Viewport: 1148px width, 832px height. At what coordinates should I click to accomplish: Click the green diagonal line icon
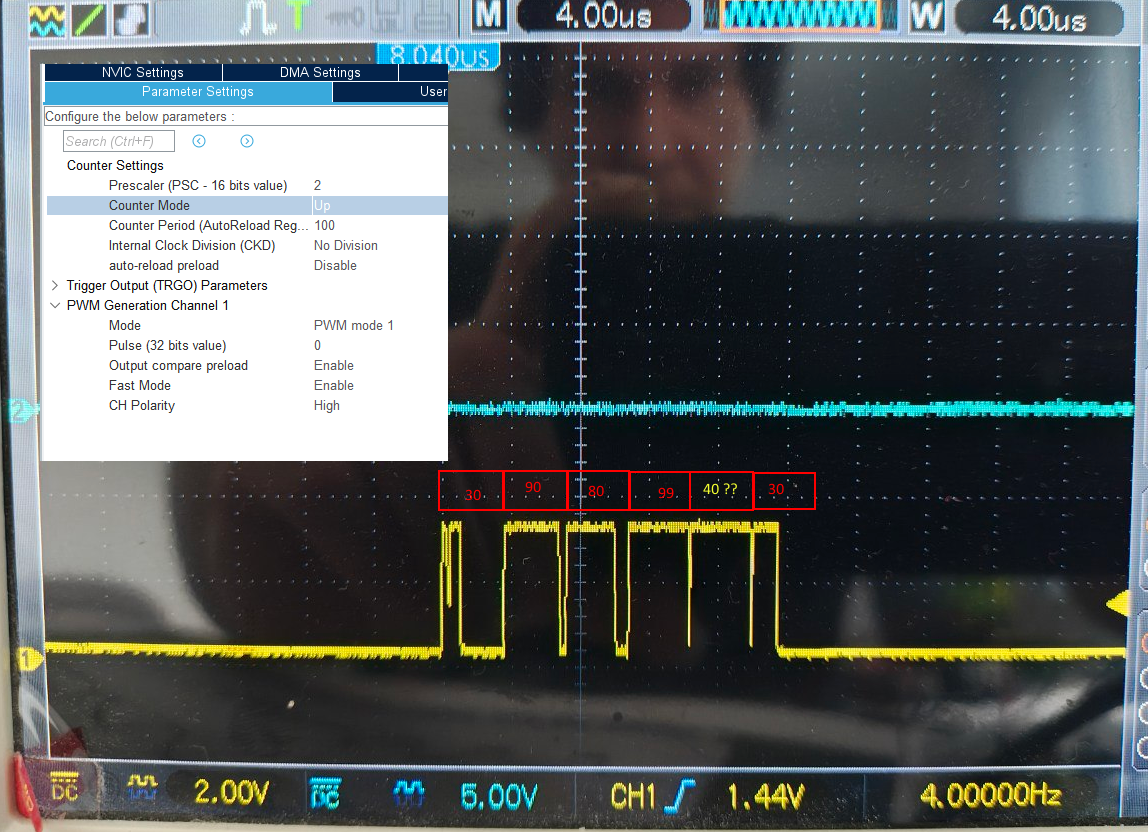(91, 20)
